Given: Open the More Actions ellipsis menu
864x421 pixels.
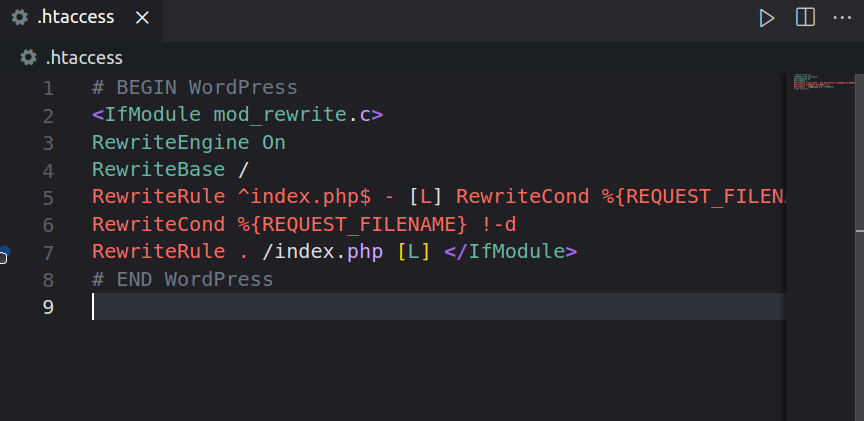Looking at the screenshot, I should coord(842,18).
